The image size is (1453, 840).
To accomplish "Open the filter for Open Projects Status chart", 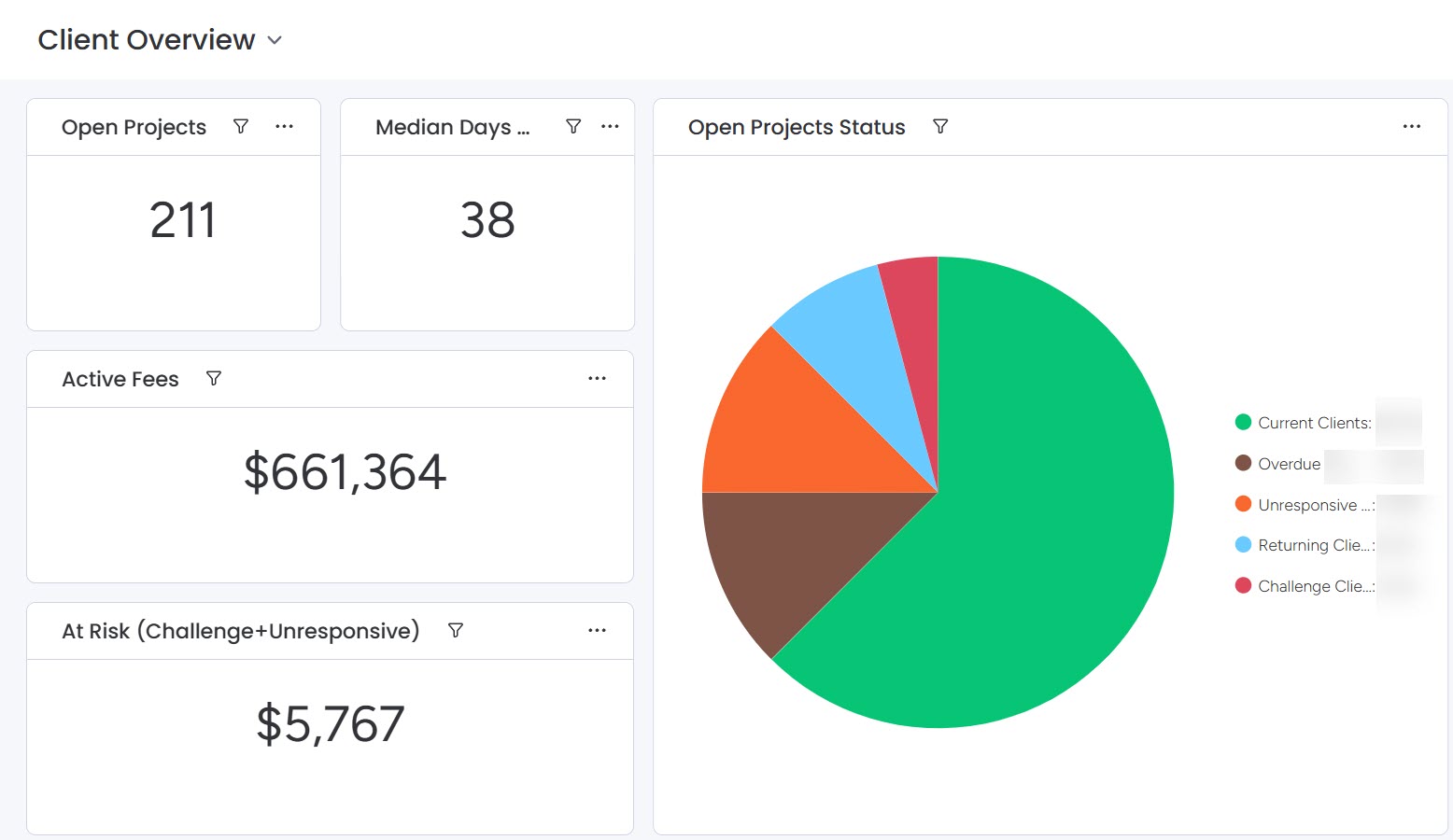I will (x=941, y=126).
